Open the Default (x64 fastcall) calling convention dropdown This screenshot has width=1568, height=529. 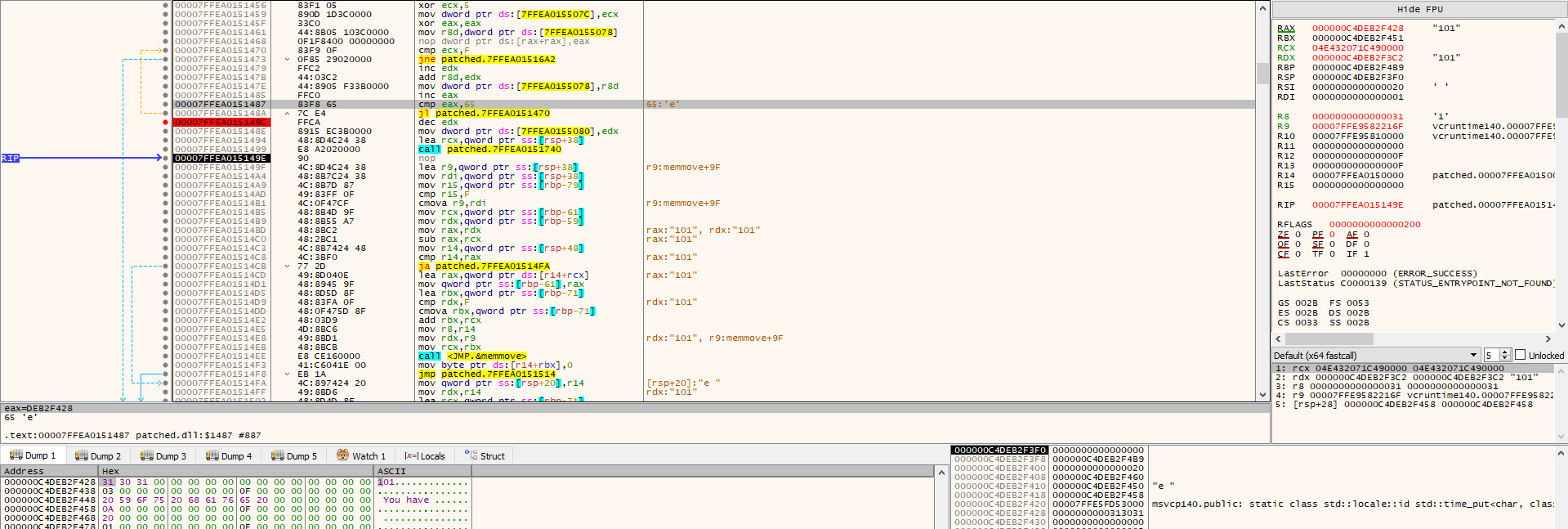pos(1377,356)
